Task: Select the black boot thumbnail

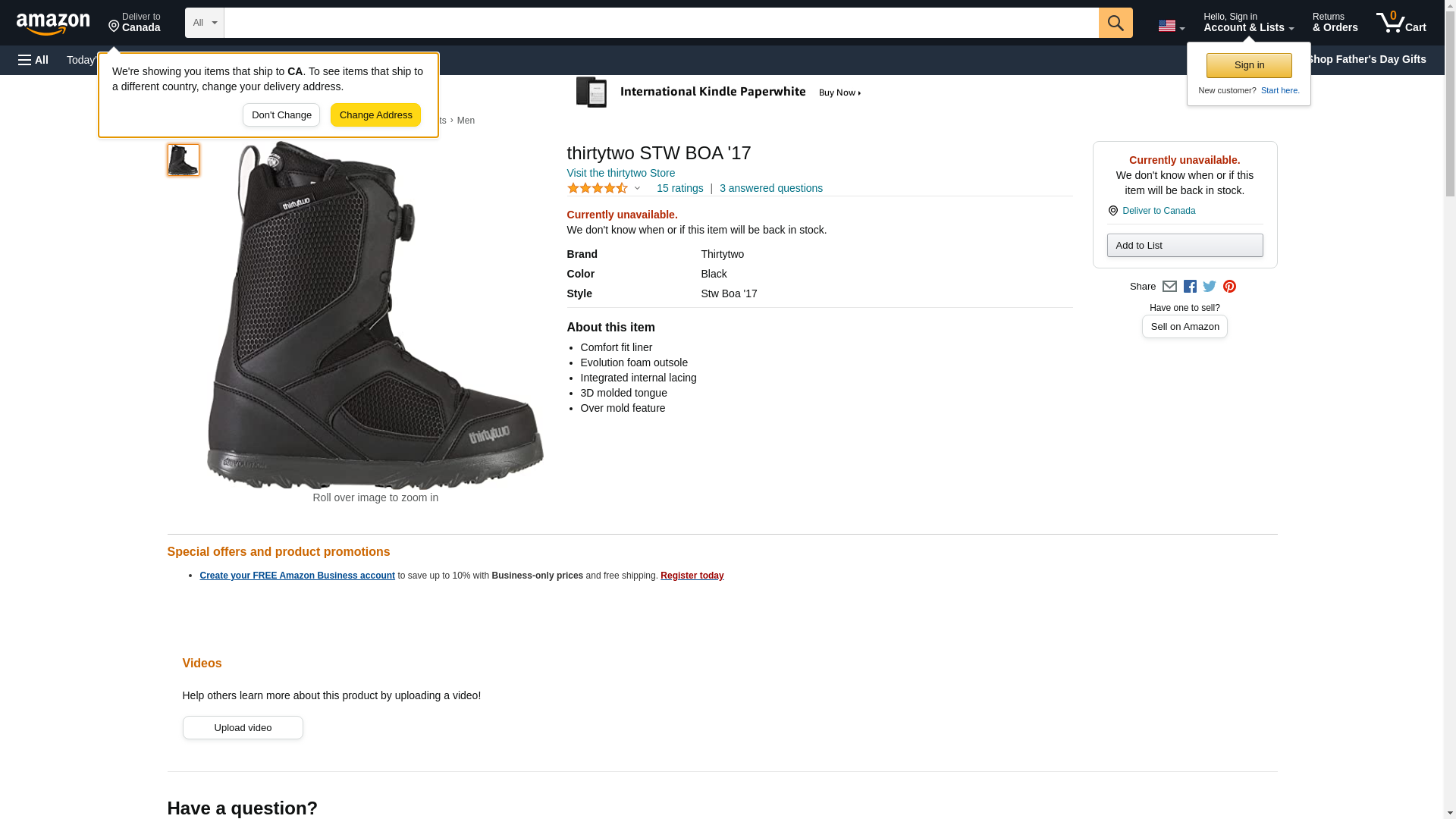Action: (x=184, y=160)
